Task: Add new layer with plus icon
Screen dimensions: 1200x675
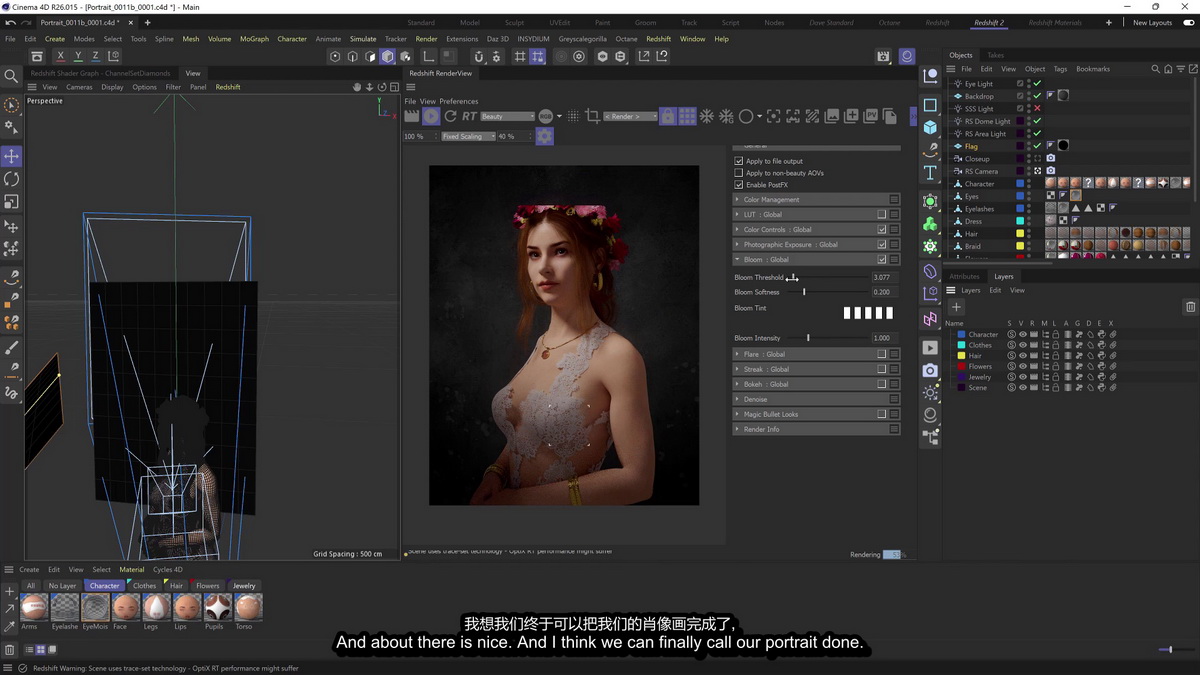Action: pos(956,307)
